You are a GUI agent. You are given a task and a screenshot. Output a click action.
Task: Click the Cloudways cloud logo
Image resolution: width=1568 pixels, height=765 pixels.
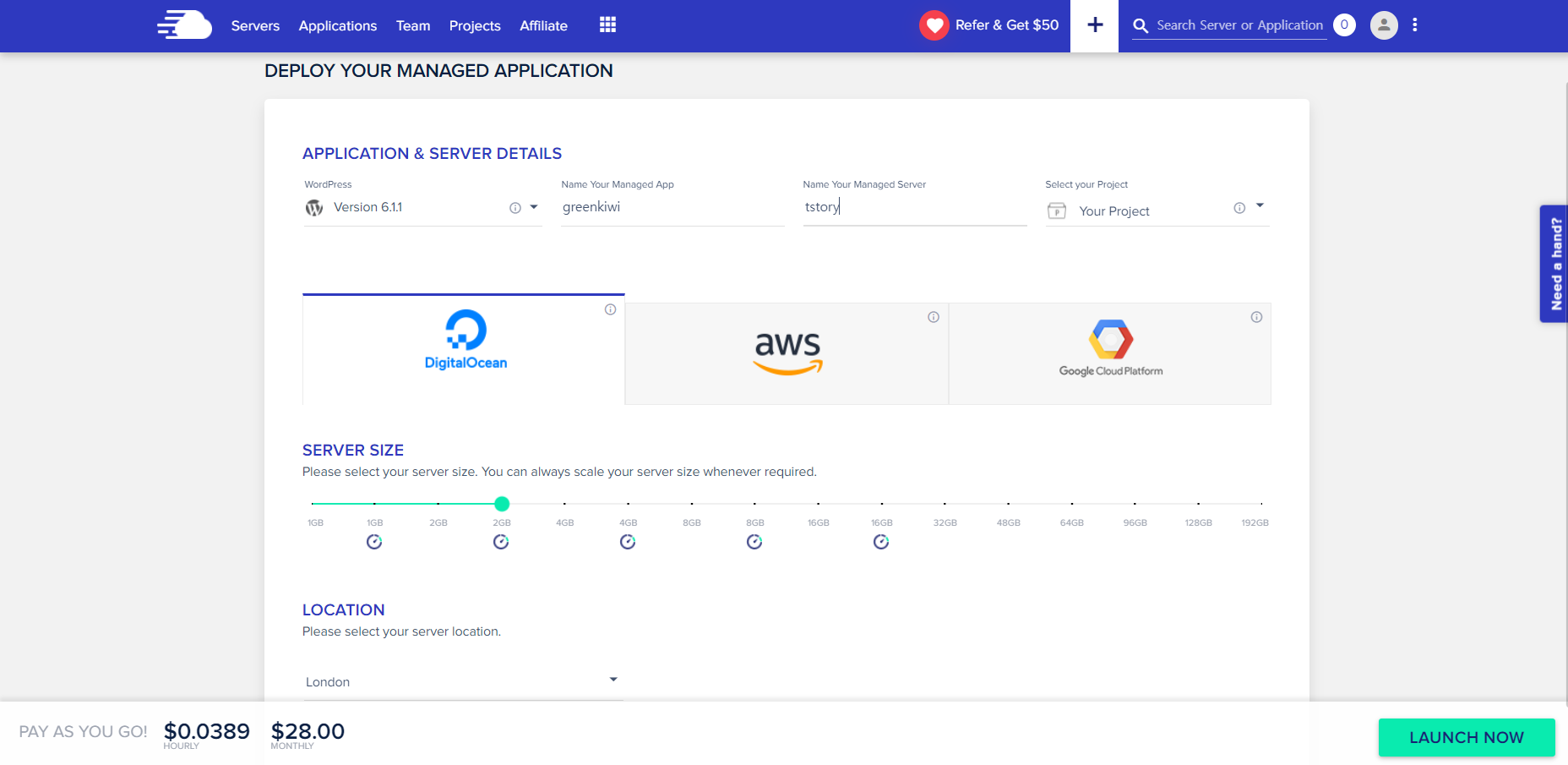(184, 25)
